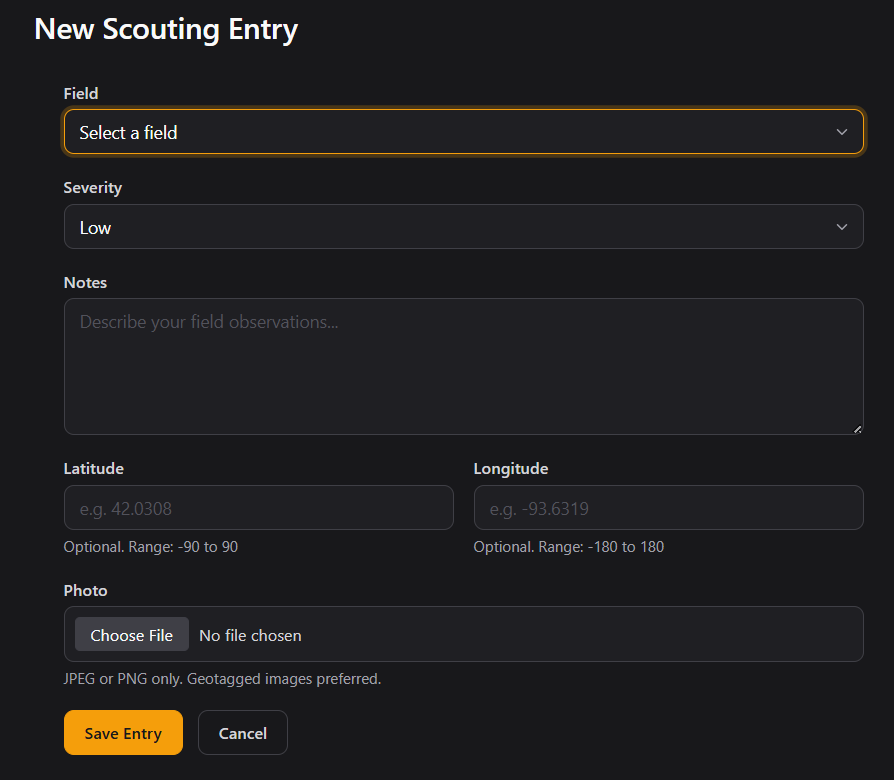Focus the Latitude input field

point(258,508)
